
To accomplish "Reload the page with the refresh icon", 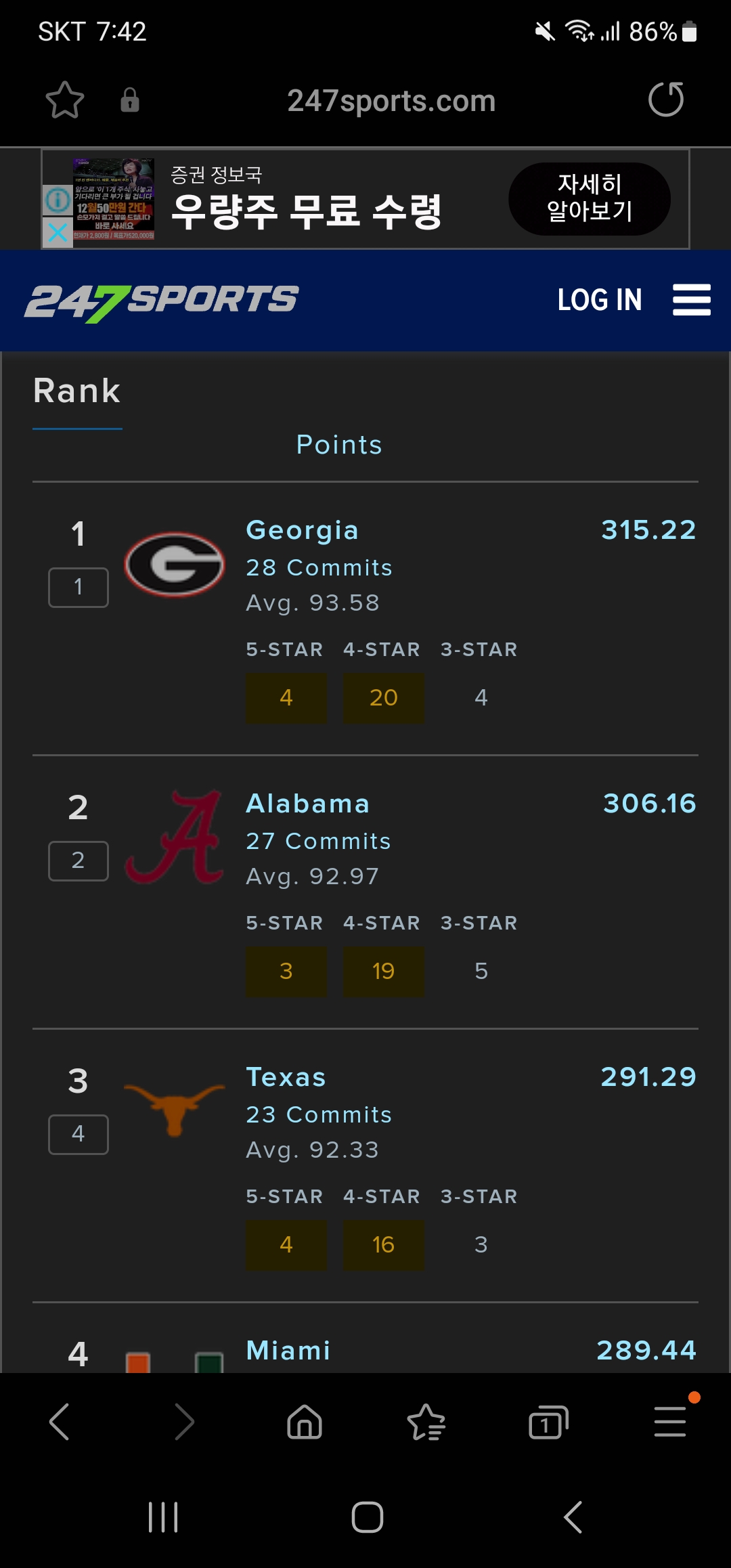I will [666, 100].
